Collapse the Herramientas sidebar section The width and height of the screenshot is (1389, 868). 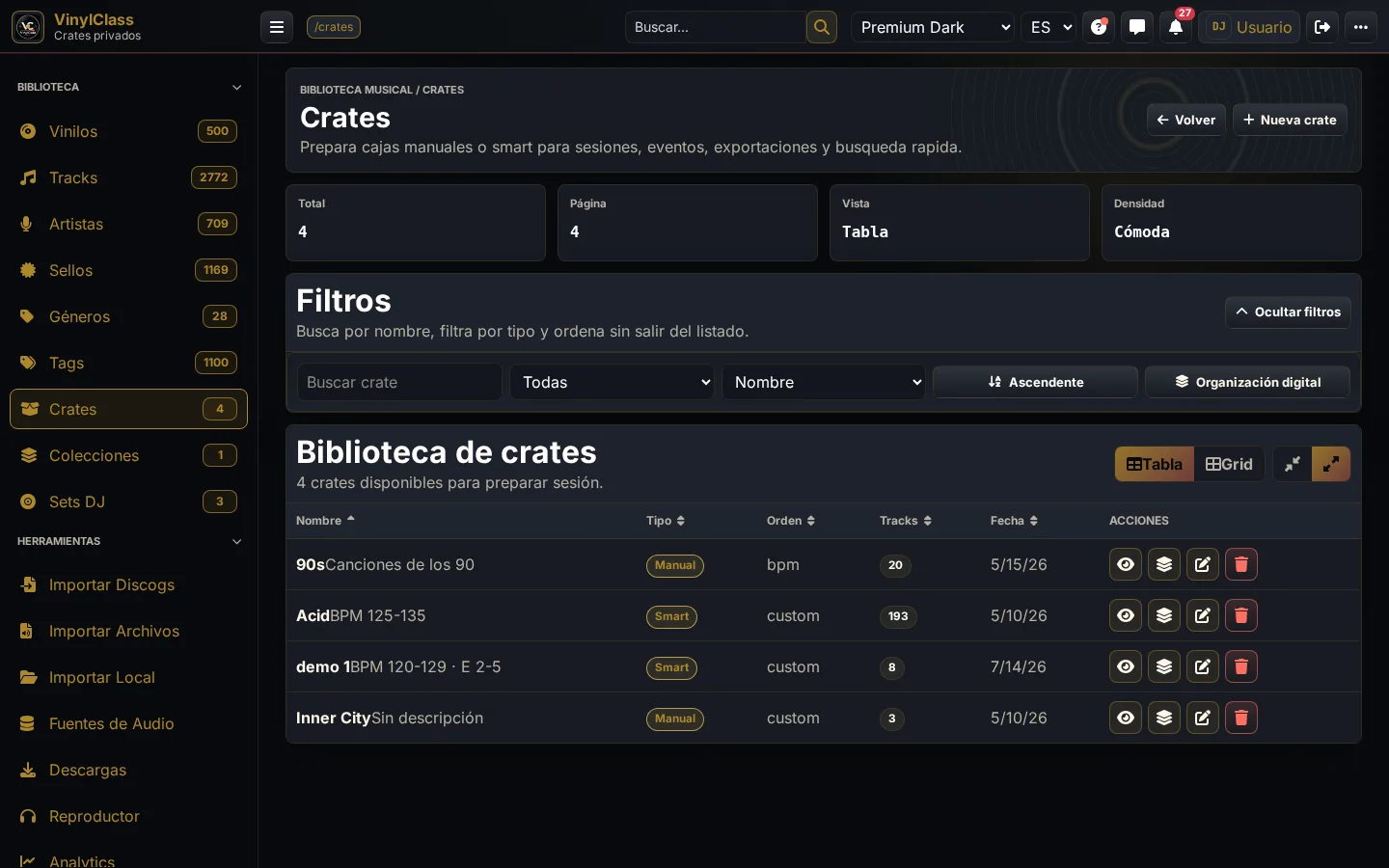point(128,541)
